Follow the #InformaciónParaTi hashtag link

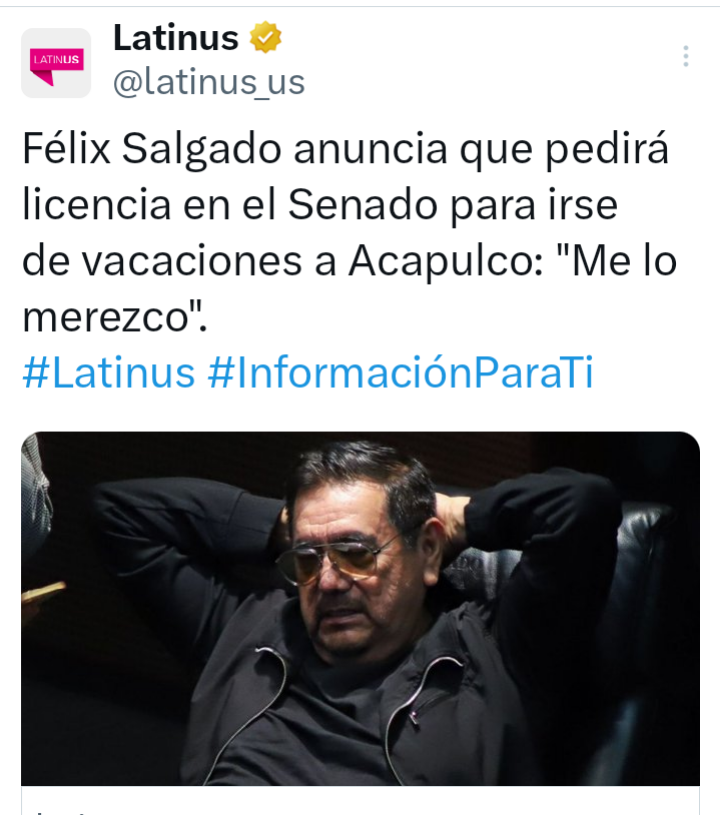click(x=400, y=372)
